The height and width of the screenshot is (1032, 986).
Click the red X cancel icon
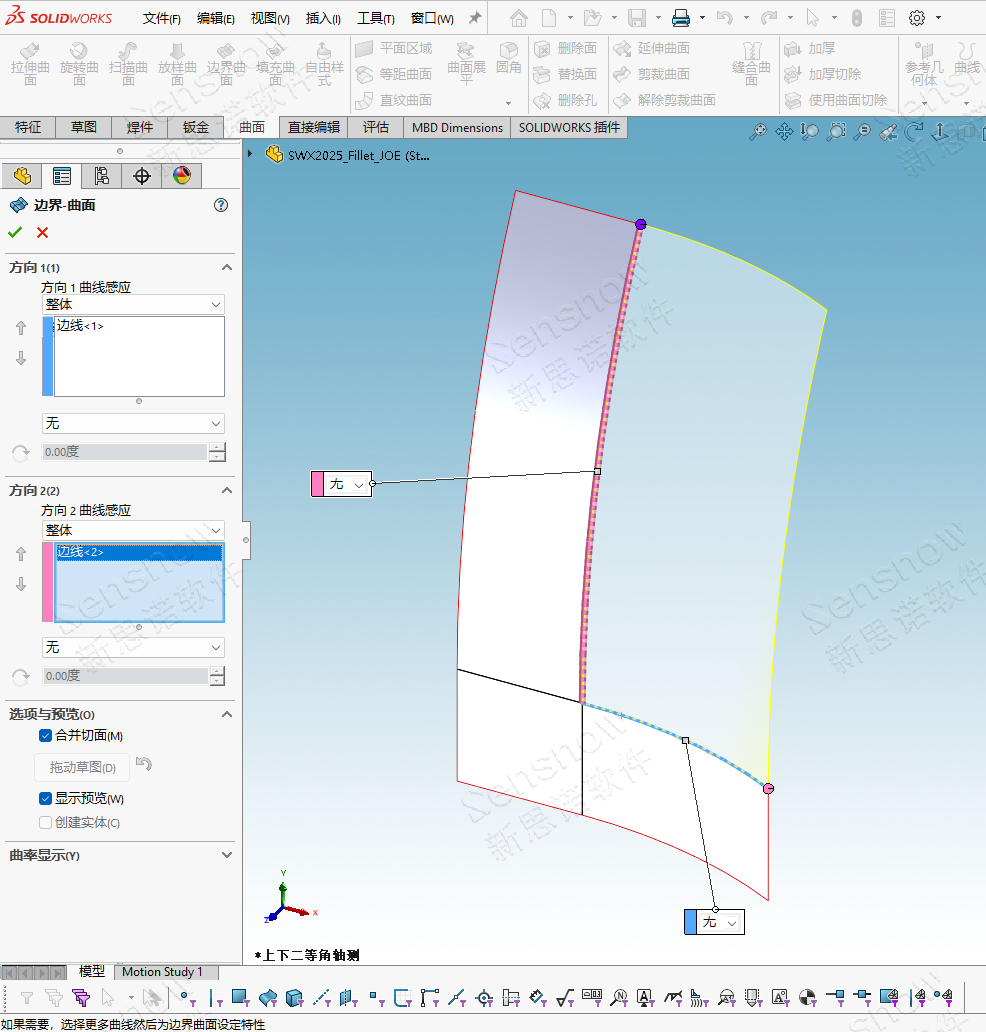click(x=42, y=232)
